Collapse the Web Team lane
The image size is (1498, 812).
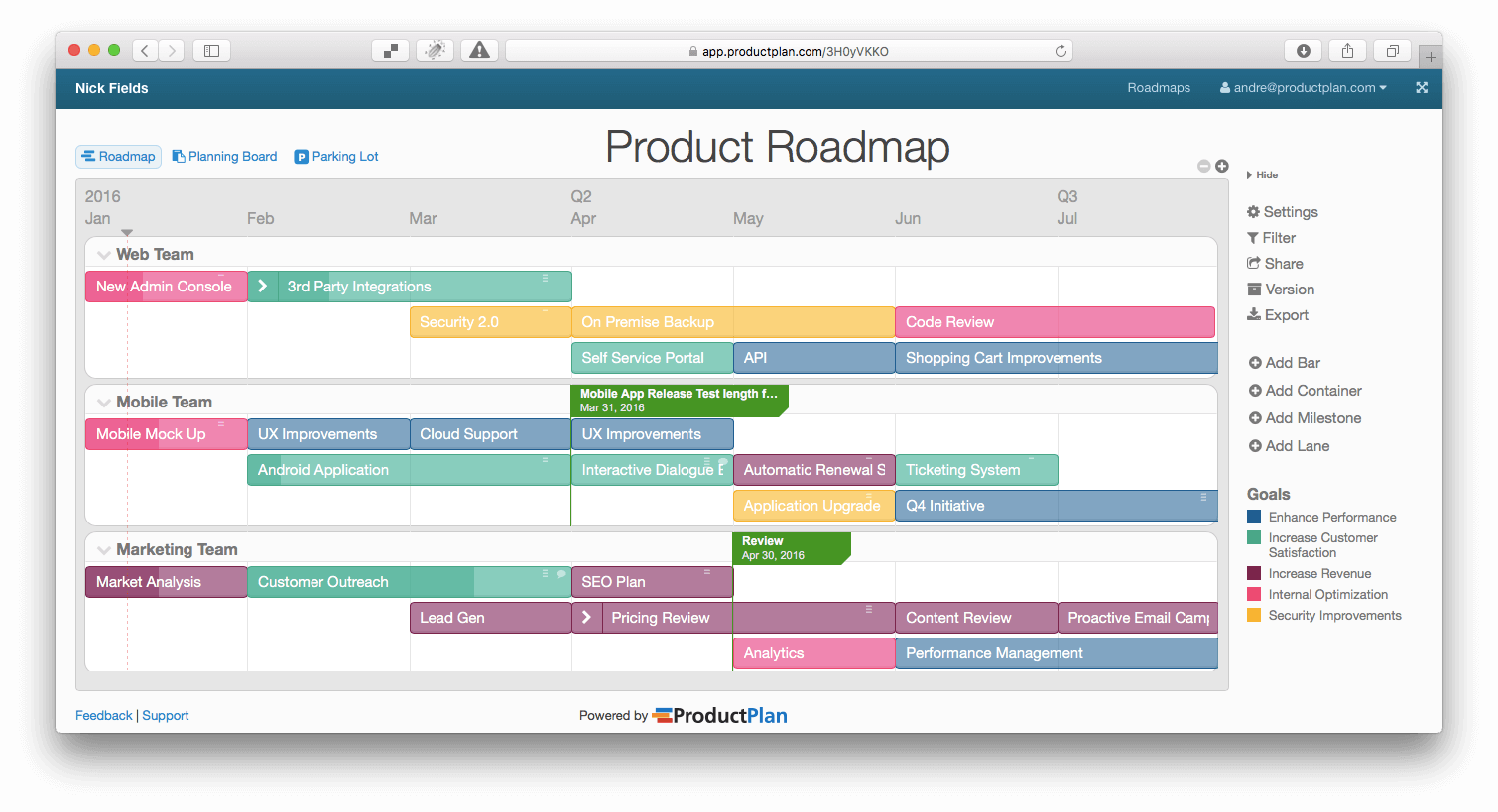[x=104, y=254]
